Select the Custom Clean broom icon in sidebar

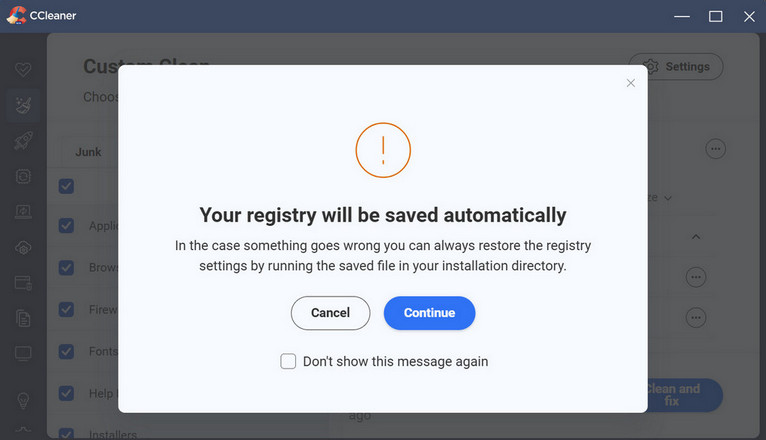(22, 104)
